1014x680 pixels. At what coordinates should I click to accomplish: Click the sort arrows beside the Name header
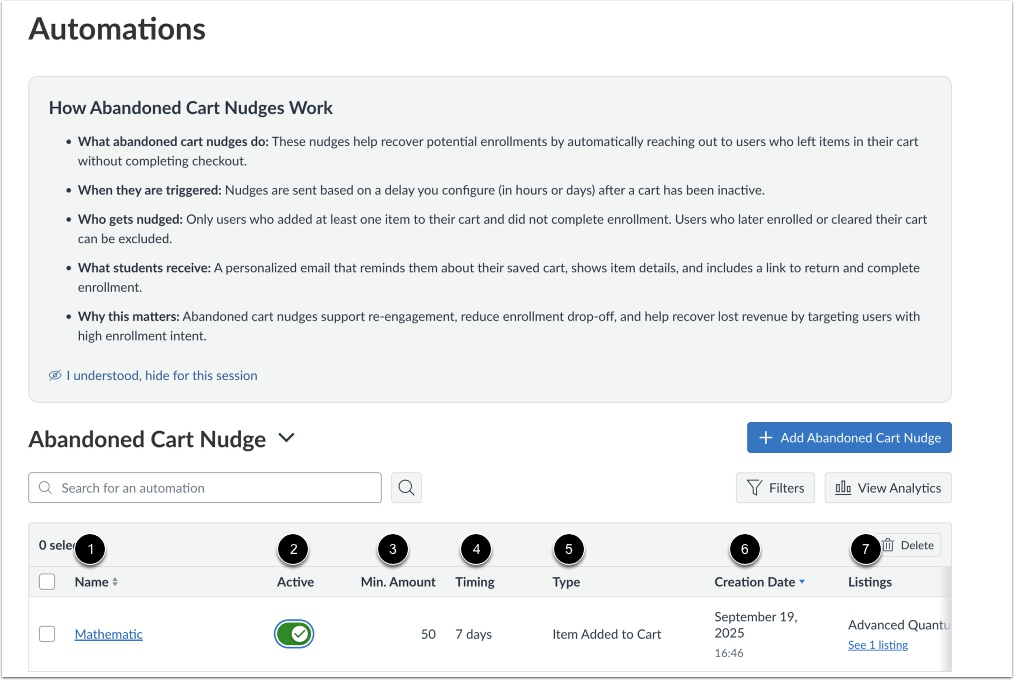click(x=116, y=582)
